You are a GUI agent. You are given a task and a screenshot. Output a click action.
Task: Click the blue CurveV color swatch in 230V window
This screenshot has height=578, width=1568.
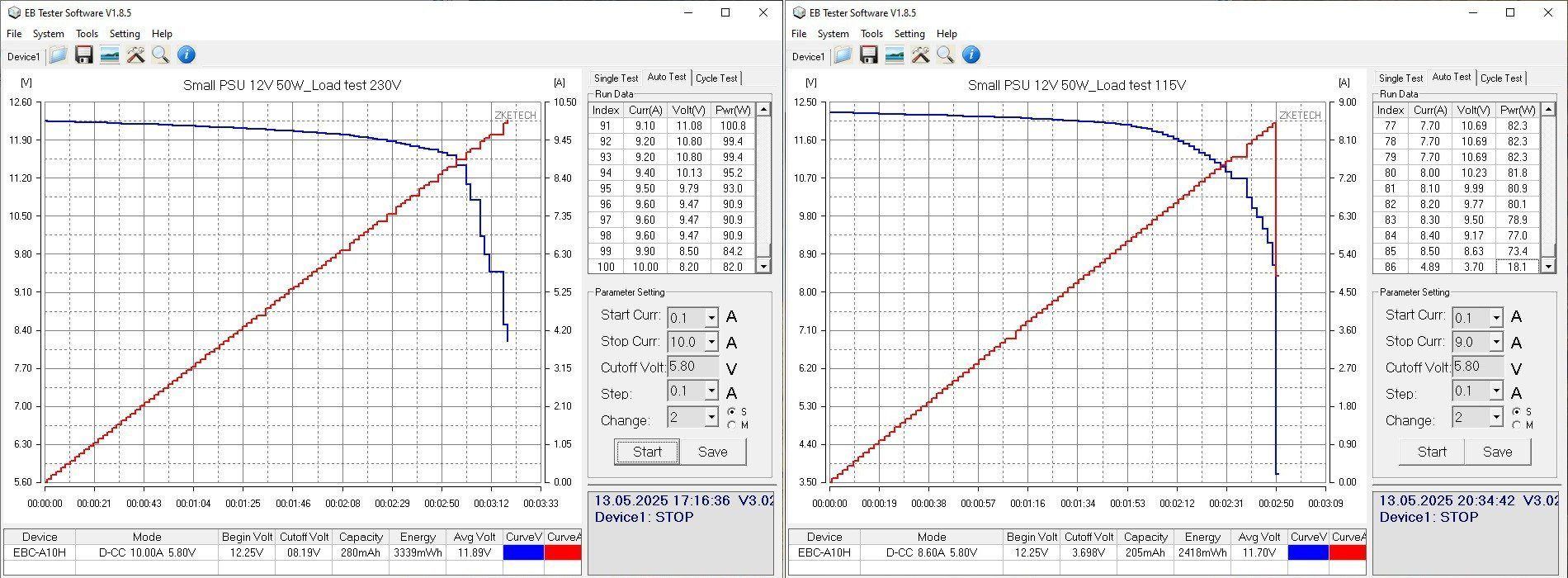click(523, 552)
